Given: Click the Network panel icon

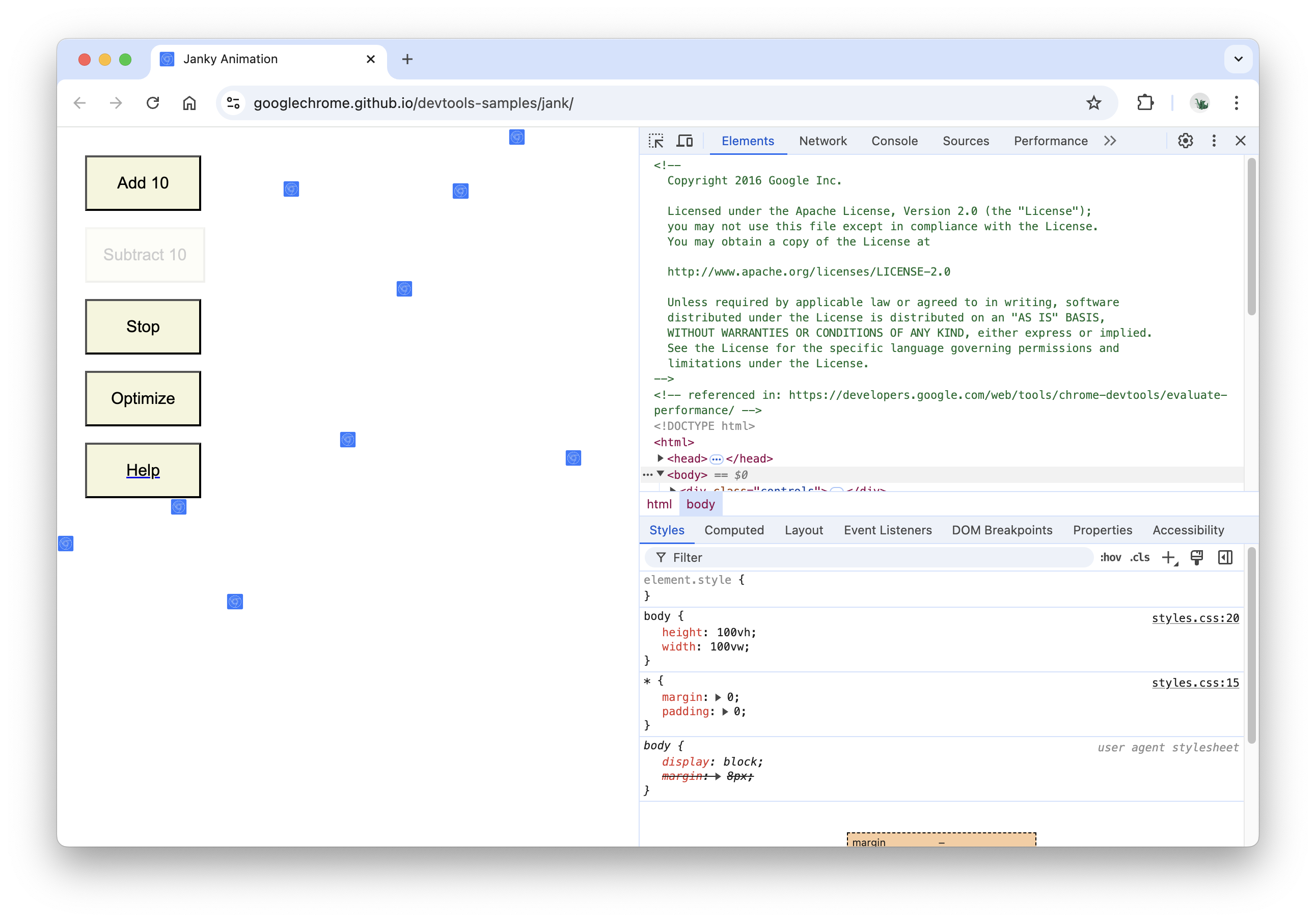Looking at the screenshot, I should 822,140.
